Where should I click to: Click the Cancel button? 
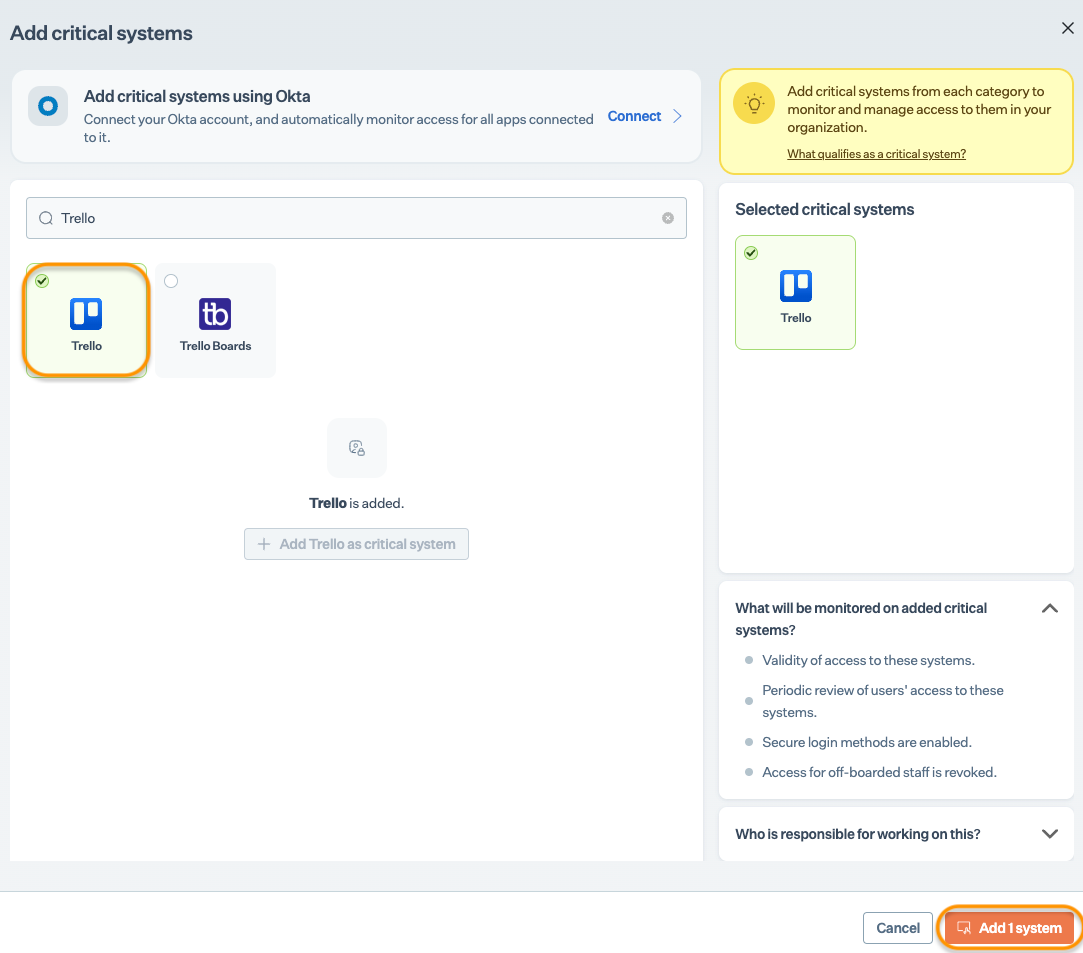tap(898, 928)
